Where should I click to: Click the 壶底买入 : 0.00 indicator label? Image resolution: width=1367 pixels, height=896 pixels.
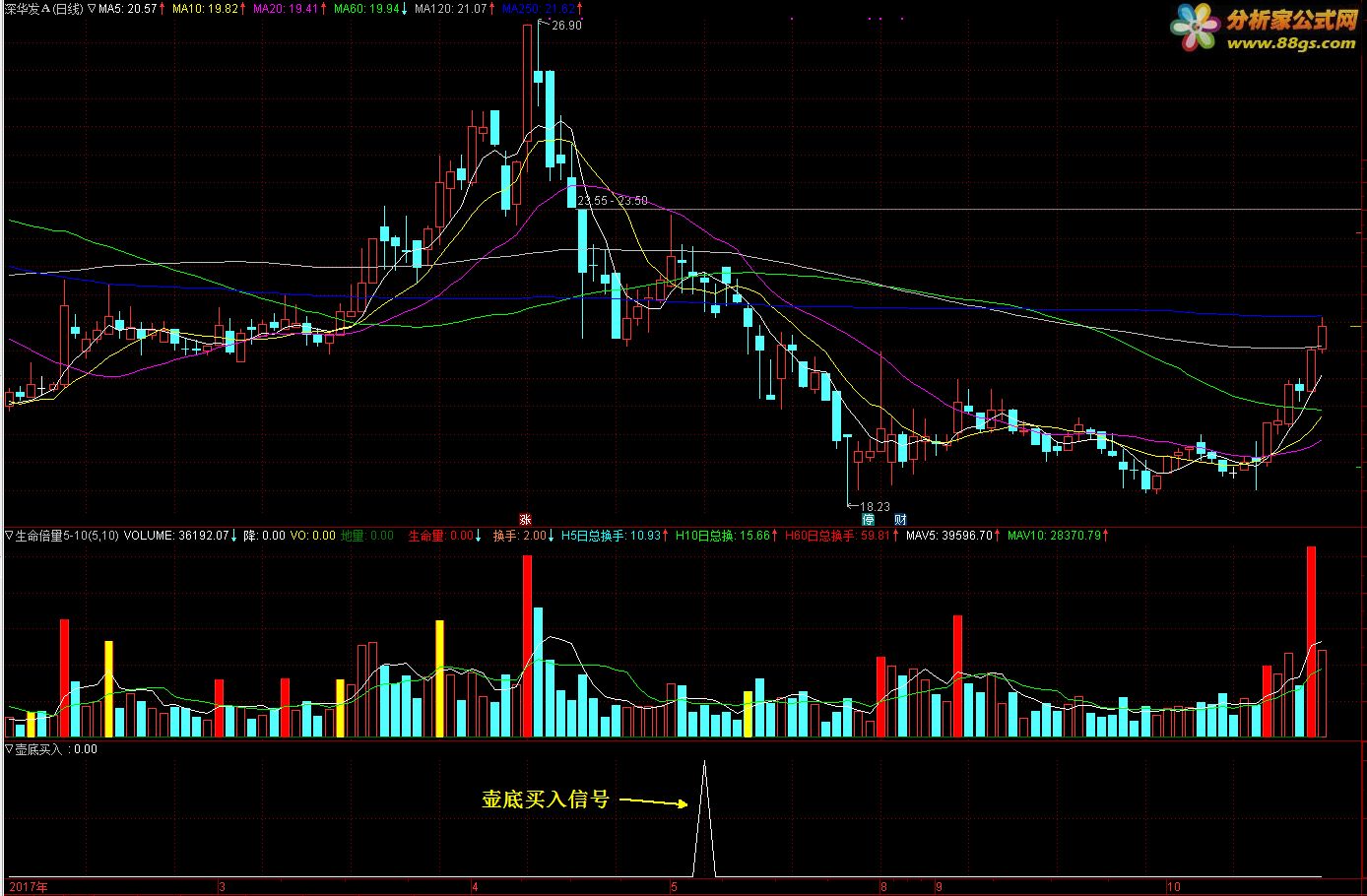pyautogui.click(x=56, y=749)
